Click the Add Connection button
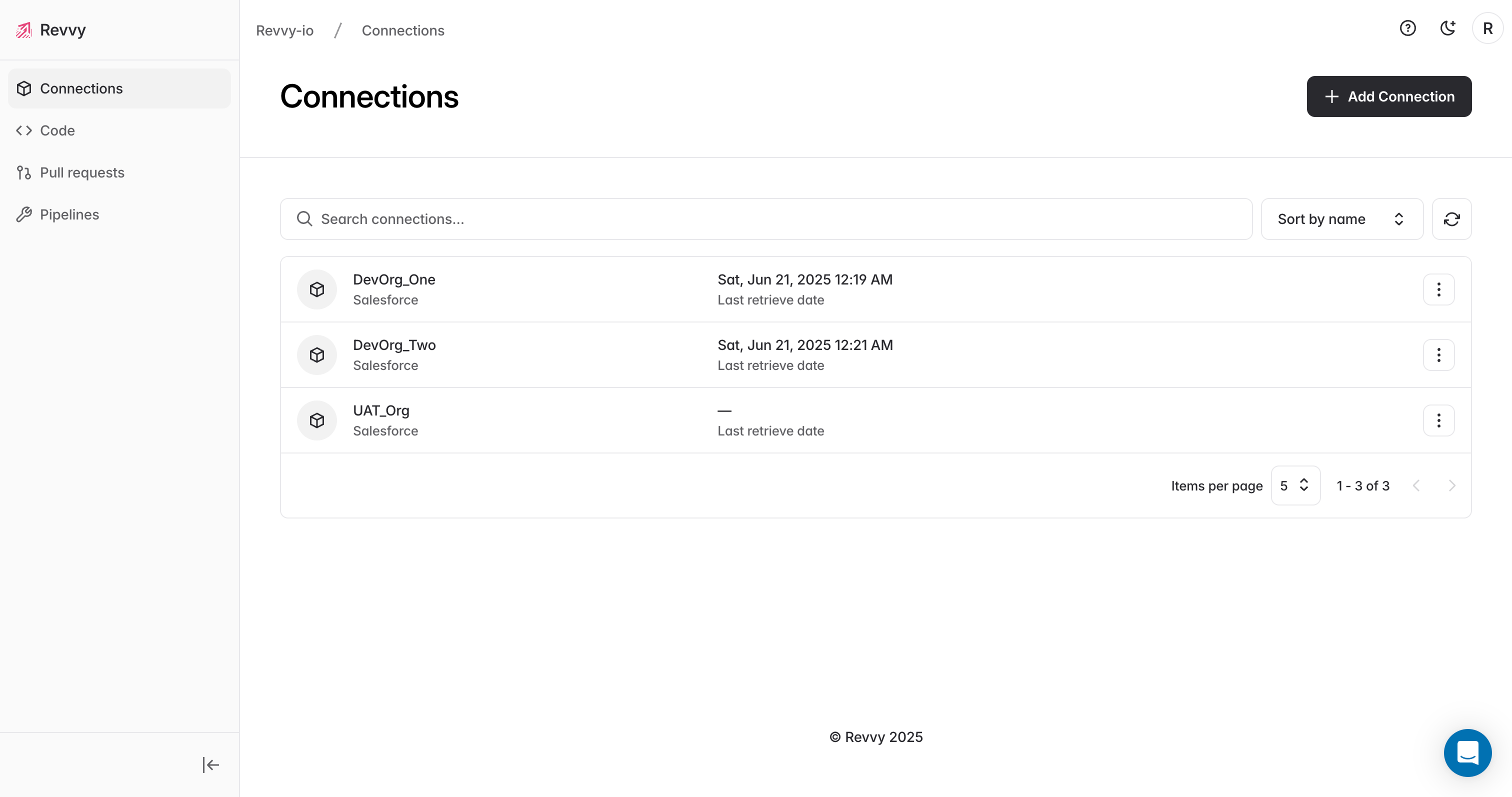Image resolution: width=1512 pixels, height=797 pixels. [x=1388, y=96]
